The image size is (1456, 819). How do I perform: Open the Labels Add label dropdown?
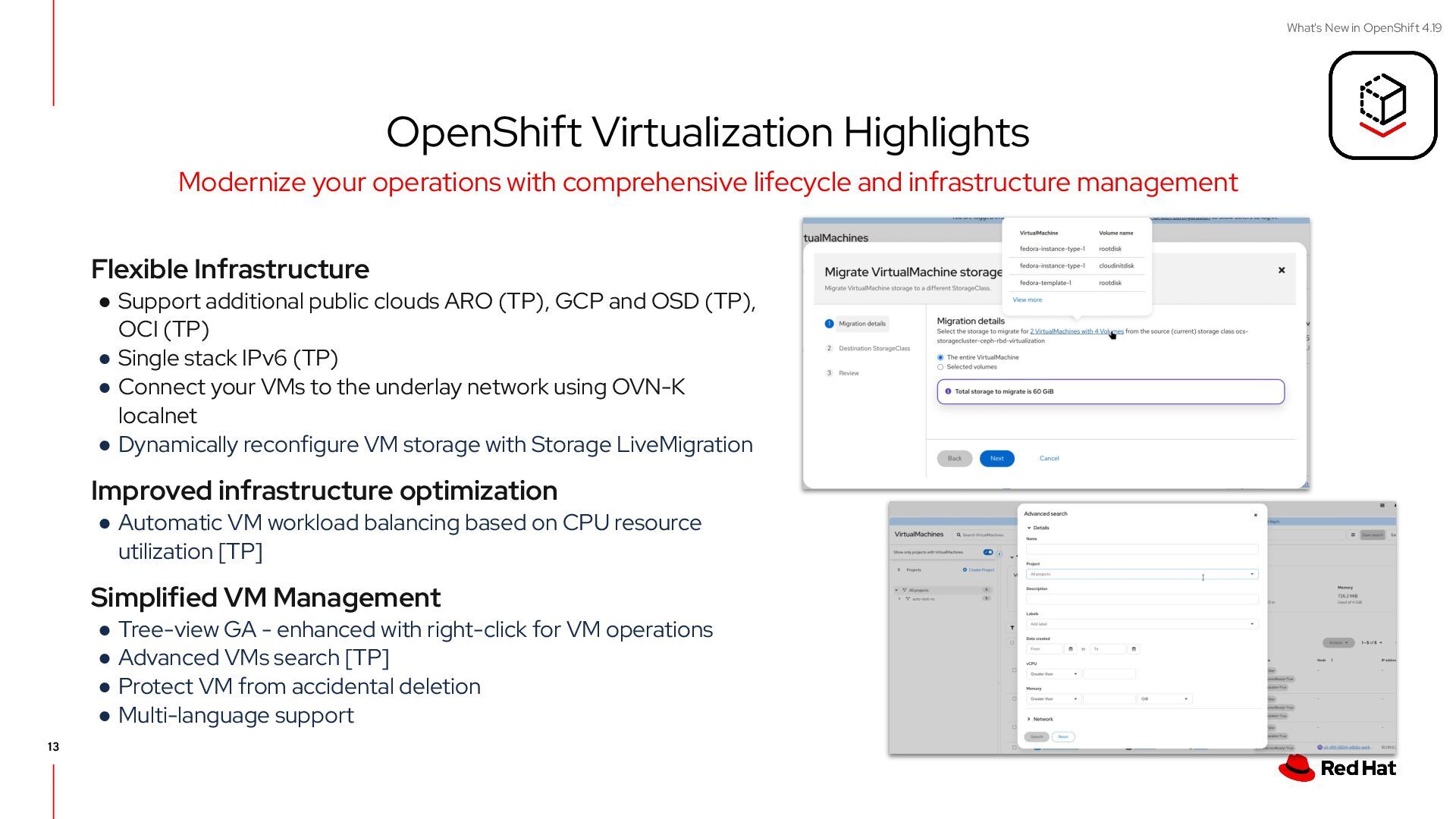click(x=1142, y=624)
